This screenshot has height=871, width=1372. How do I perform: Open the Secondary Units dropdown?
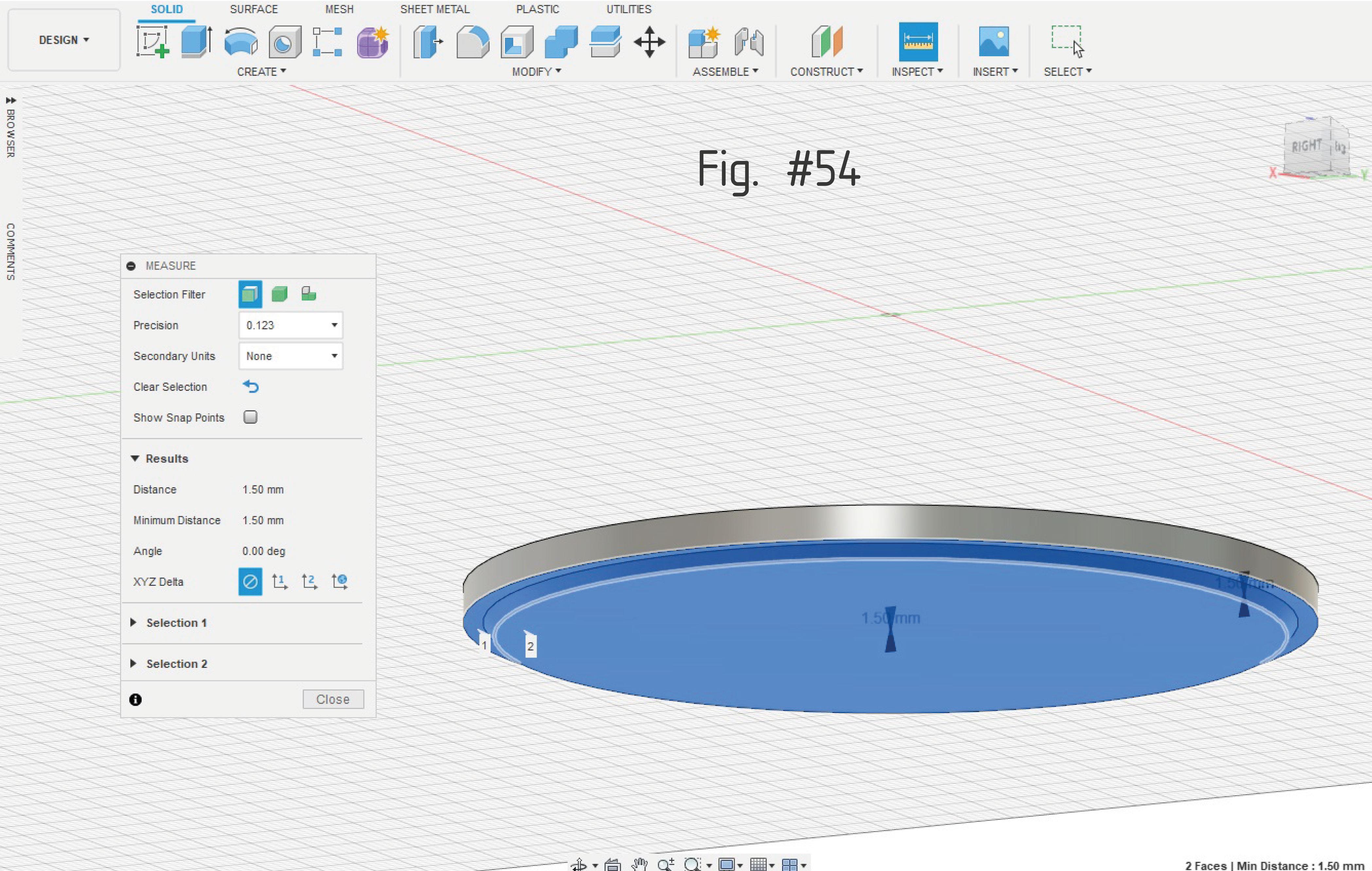290,356
